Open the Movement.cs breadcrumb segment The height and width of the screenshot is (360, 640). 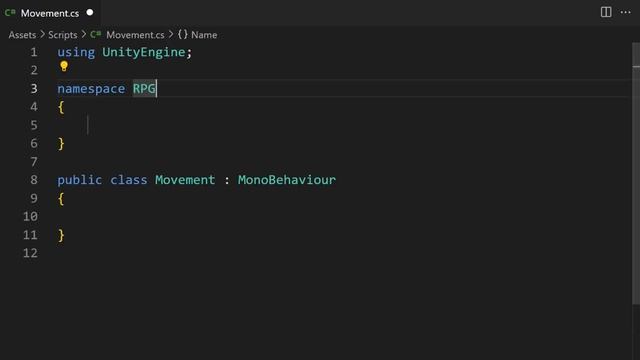(135, 35)
